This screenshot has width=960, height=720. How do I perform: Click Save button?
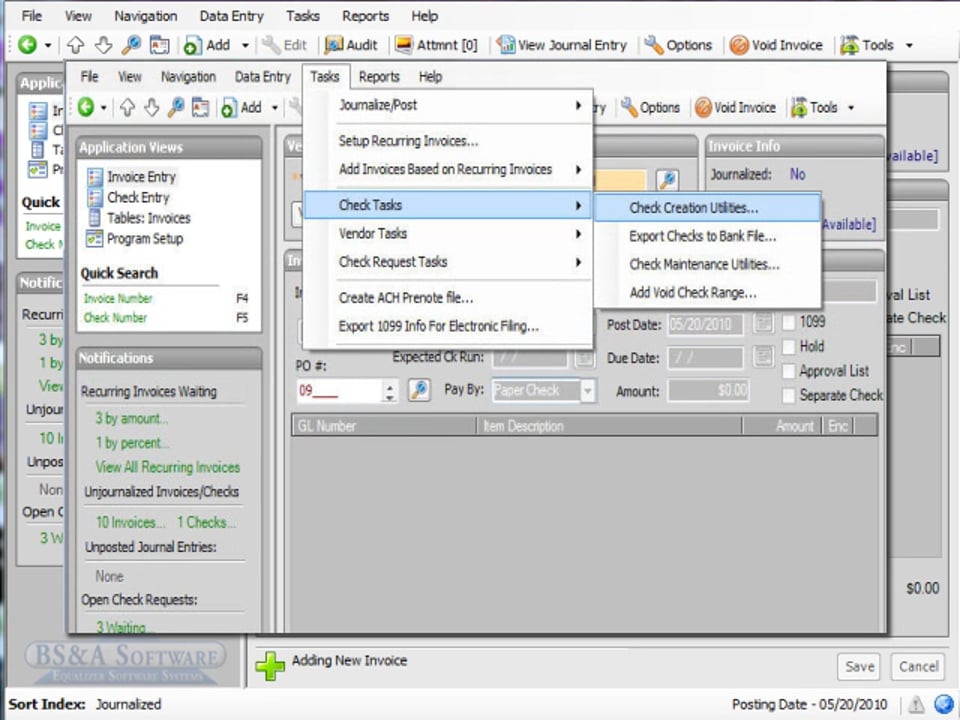coord(859,666)
